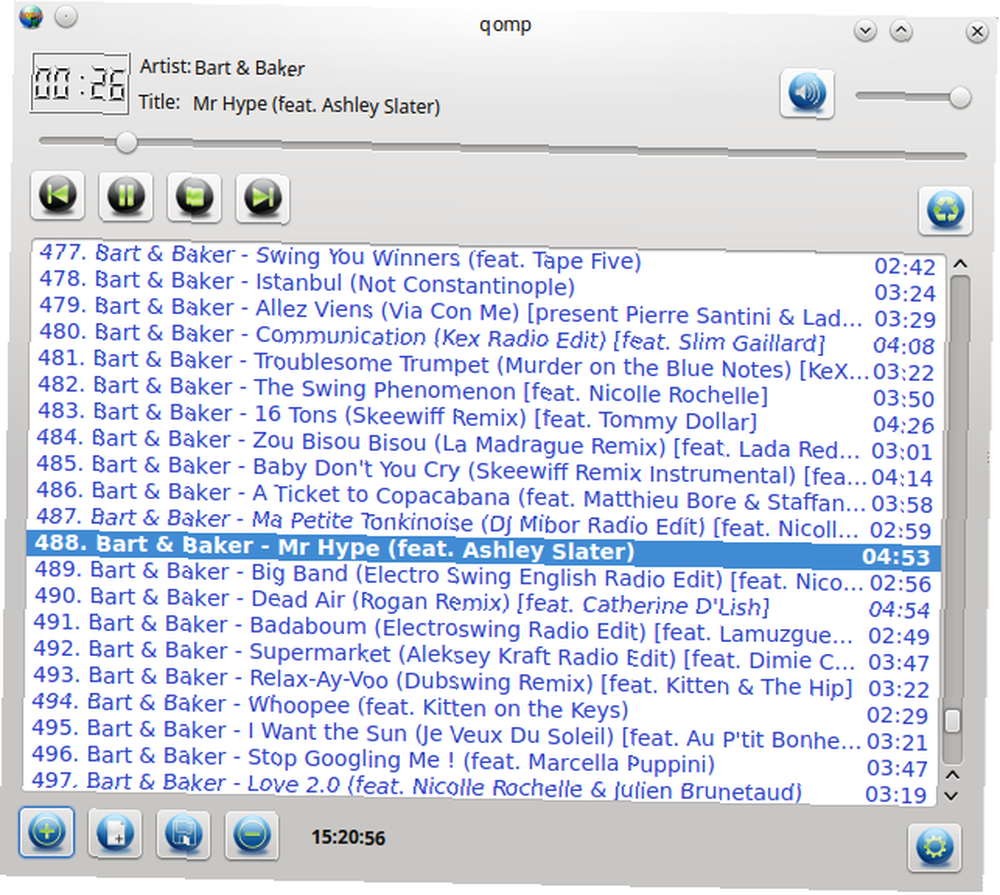This screenshot has height=895, width=1000.
Task: Select track 483 16 Tons (Skeewiff Remix)
Action: coord(485,417)
